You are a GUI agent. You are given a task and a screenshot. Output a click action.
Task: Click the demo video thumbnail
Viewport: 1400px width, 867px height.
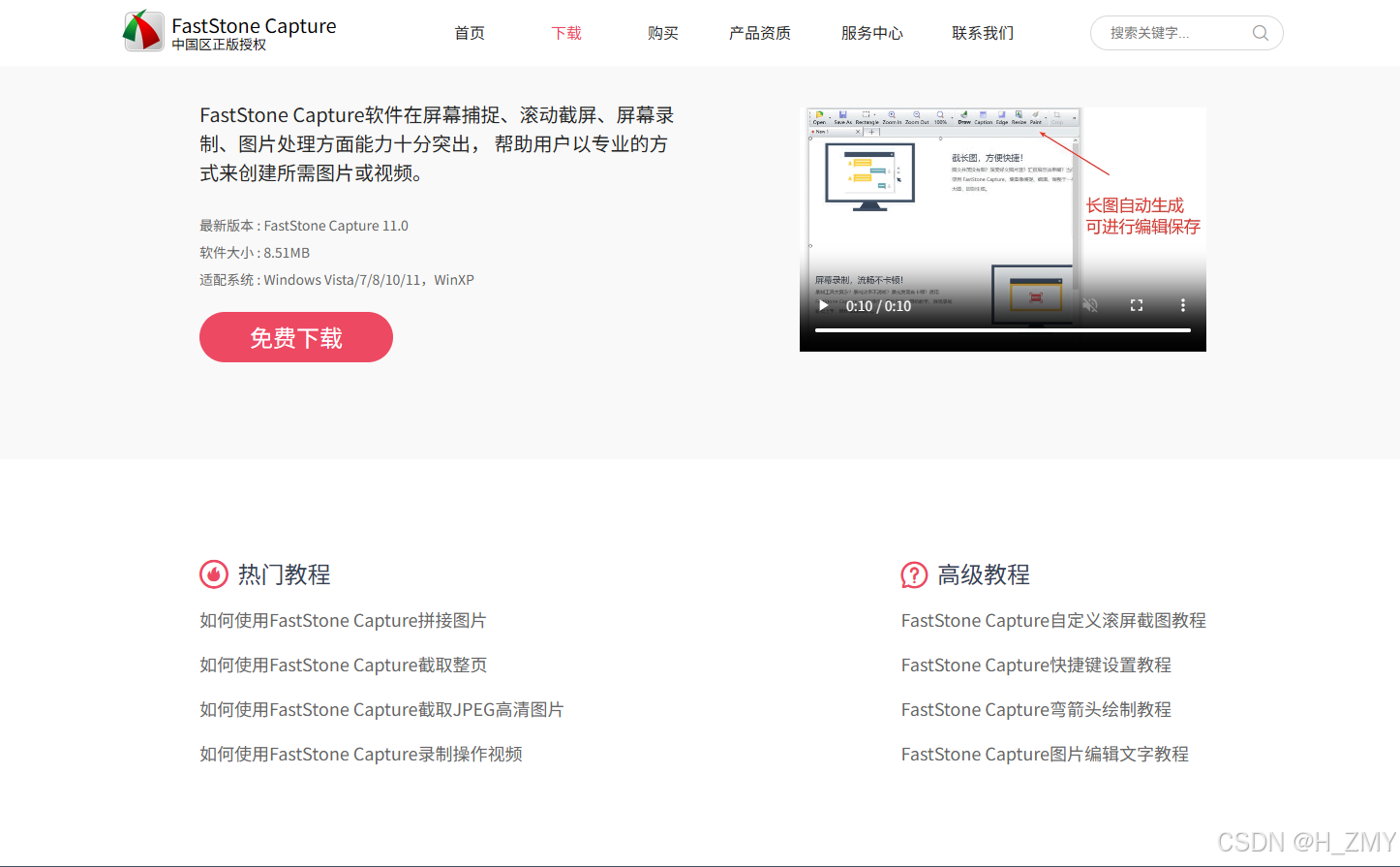click(1003, 230)
